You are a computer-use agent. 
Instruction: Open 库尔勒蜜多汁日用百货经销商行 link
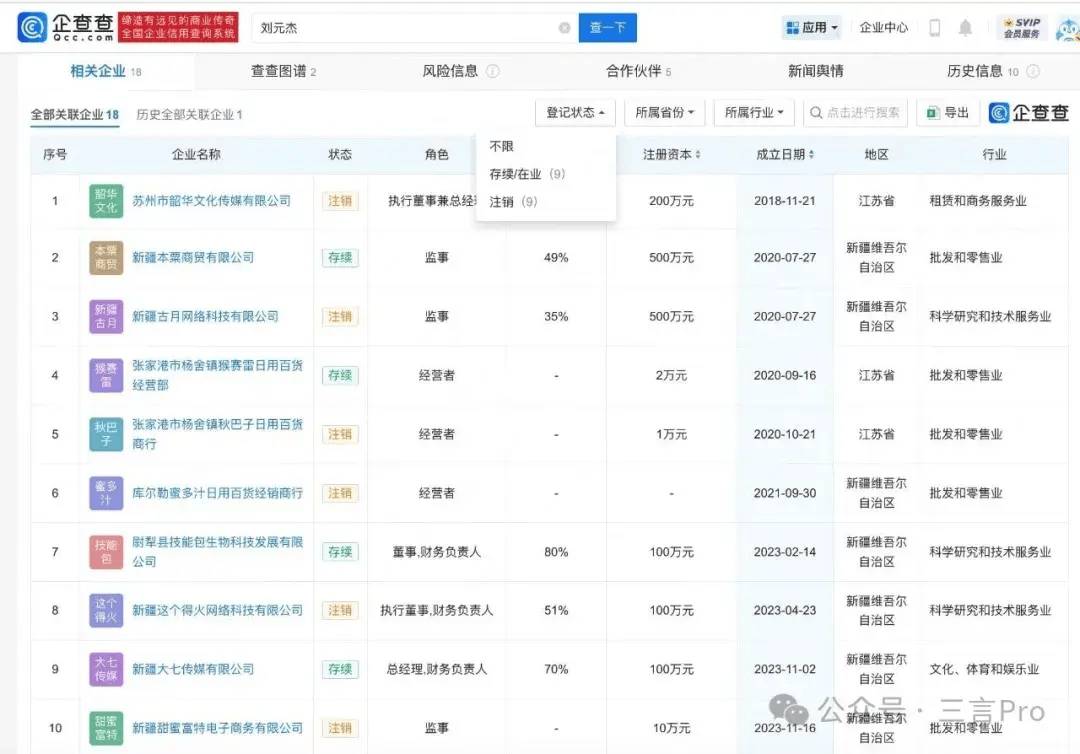(x=218, y=493)
